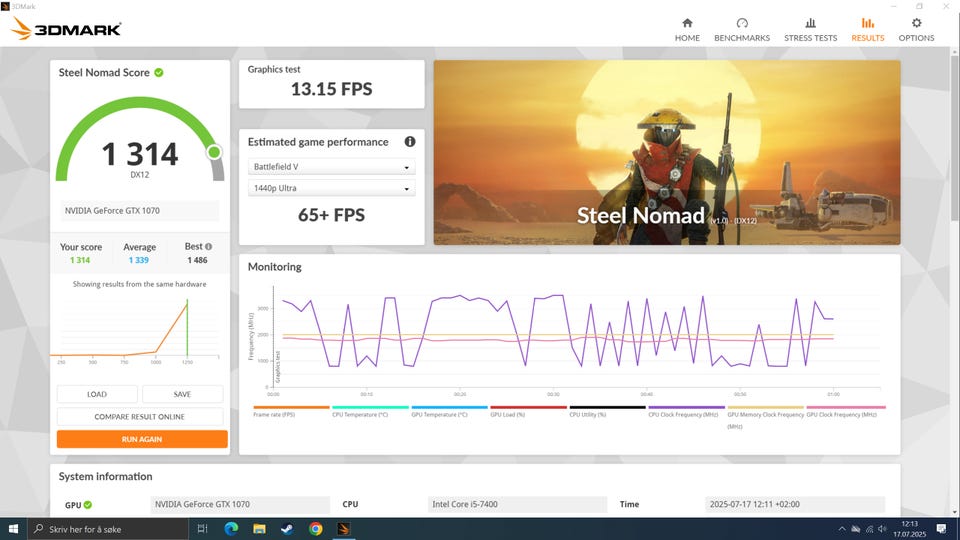
Task: Open the 1440p Ultra resolution dropdown
Action: click(x=331, y=188)
